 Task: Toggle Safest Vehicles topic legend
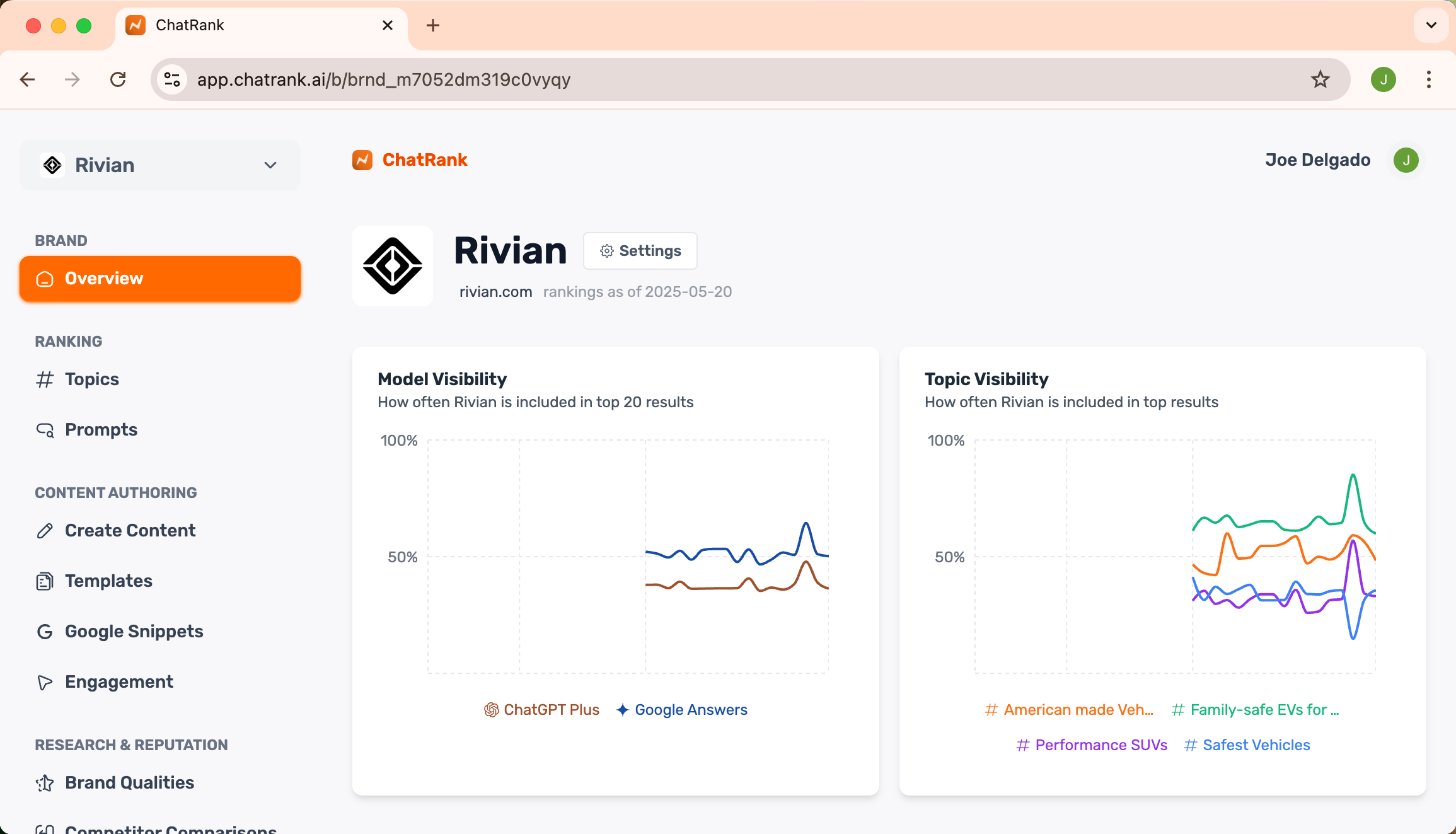1247,745
